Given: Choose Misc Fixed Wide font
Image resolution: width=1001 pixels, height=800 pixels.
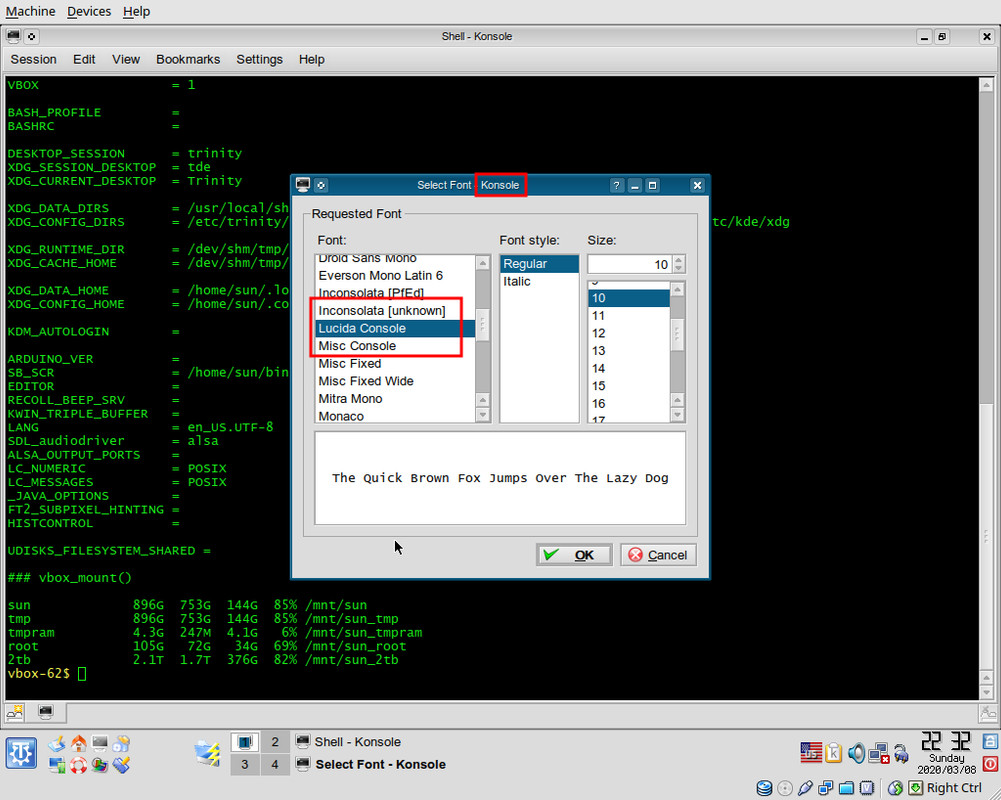Looking at the screenshot, I should click(x=395, y=381).
